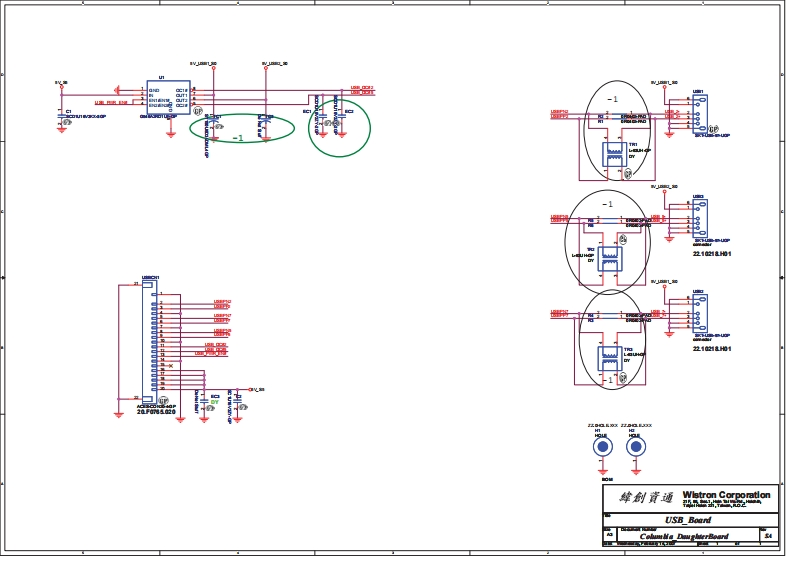Click the 20.F0765.020 part number label
The image size is (793, 561).
point(157,411)
